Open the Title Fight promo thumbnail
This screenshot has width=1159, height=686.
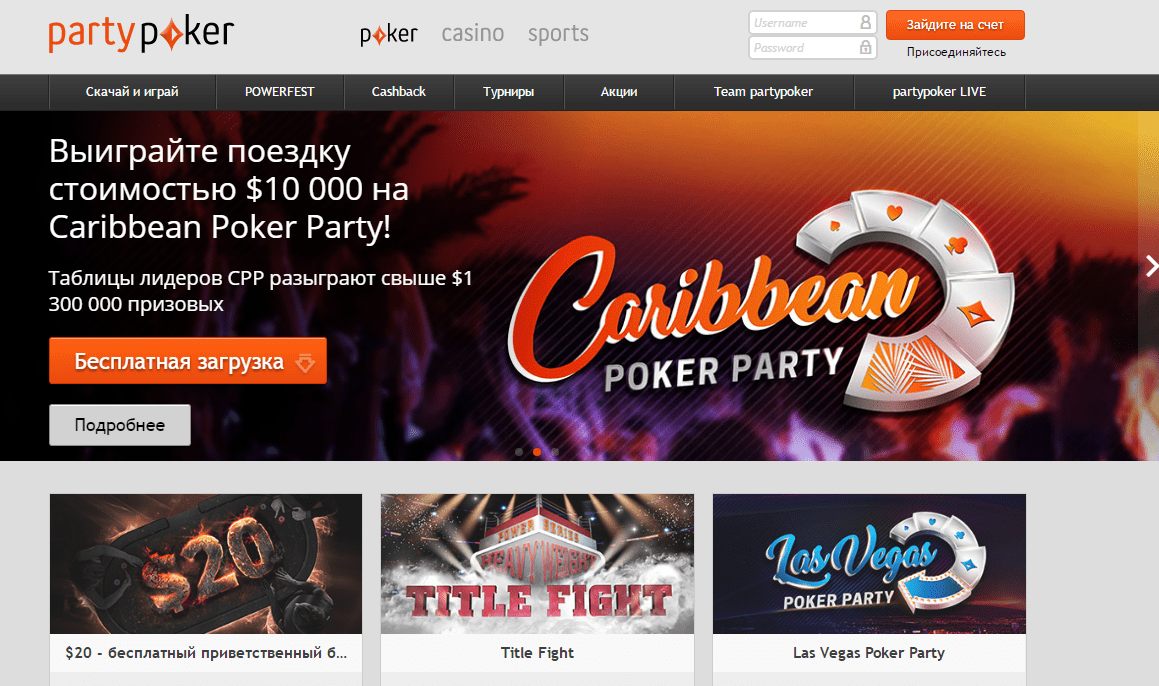[537, 563]
